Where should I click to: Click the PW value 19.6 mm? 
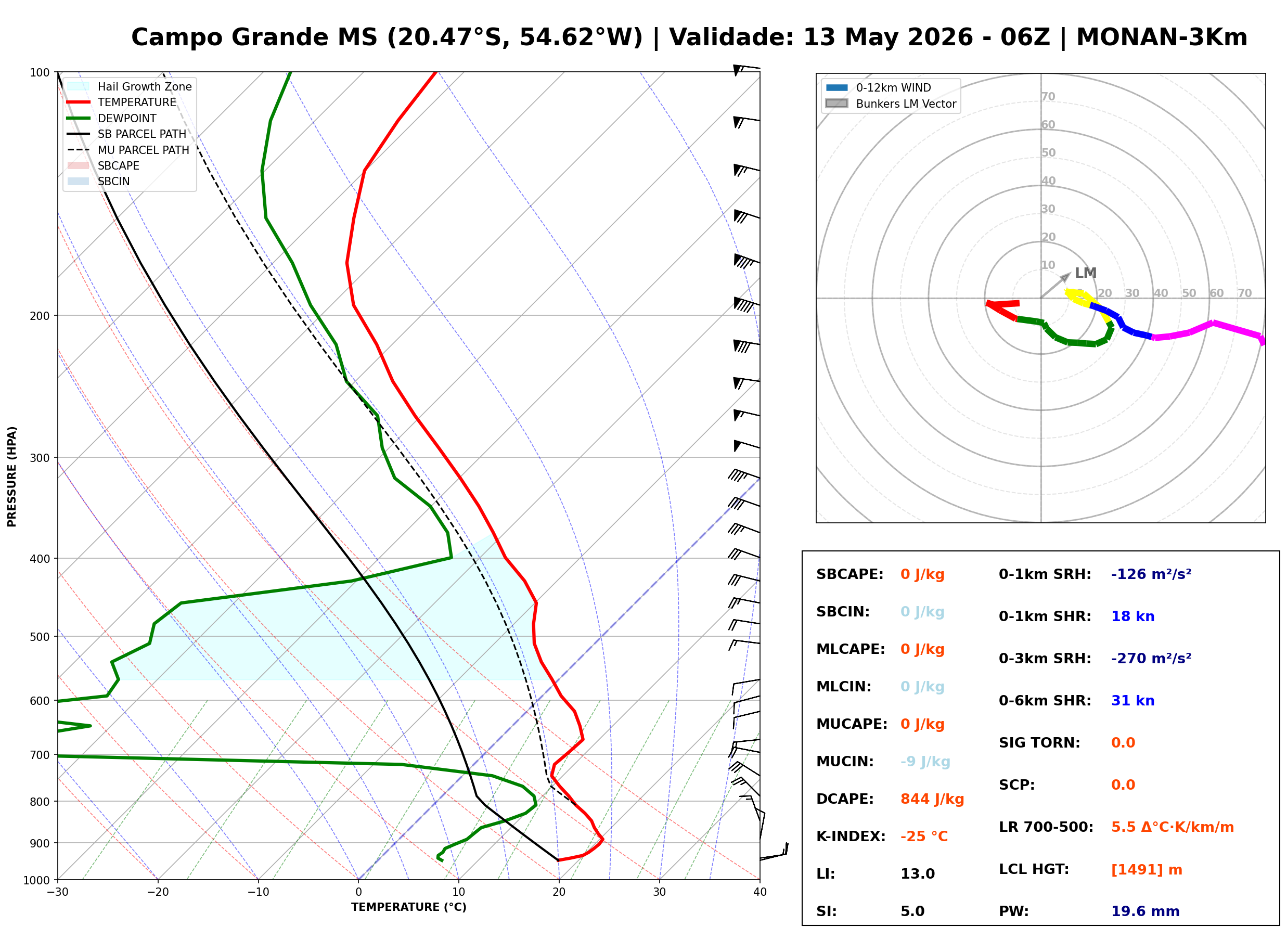coord(1146,911)
